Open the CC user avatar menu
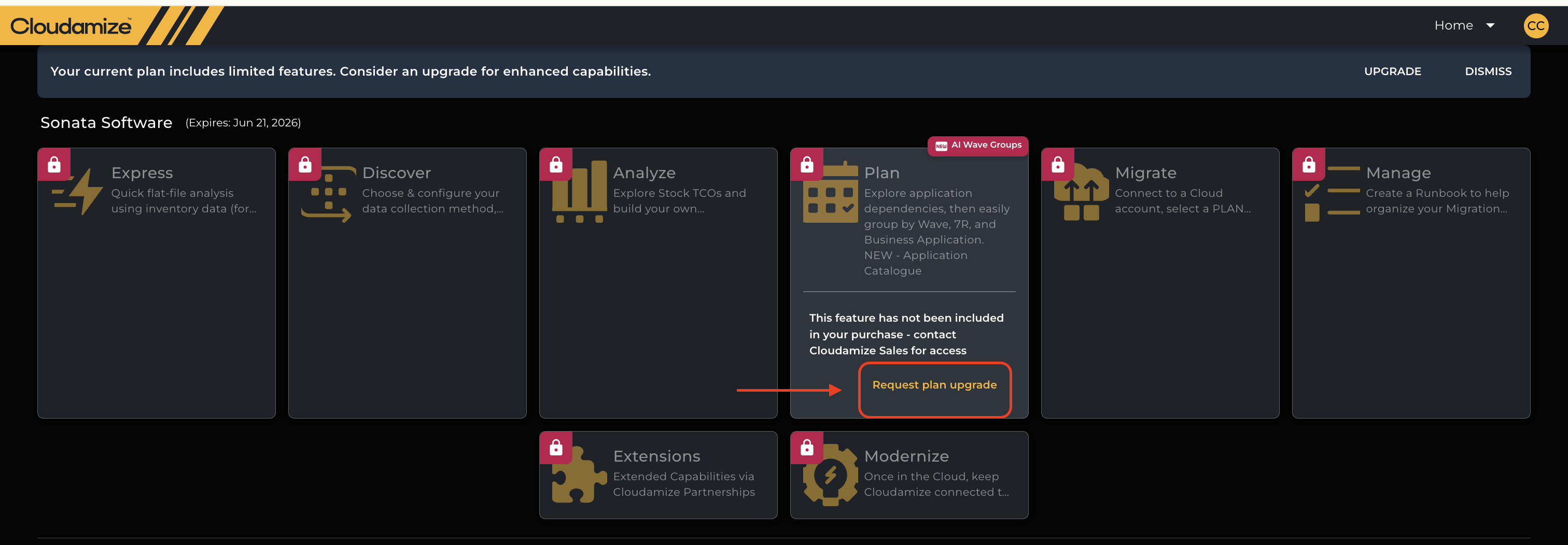This screenshot has height=545, width=1568. 1536,25
